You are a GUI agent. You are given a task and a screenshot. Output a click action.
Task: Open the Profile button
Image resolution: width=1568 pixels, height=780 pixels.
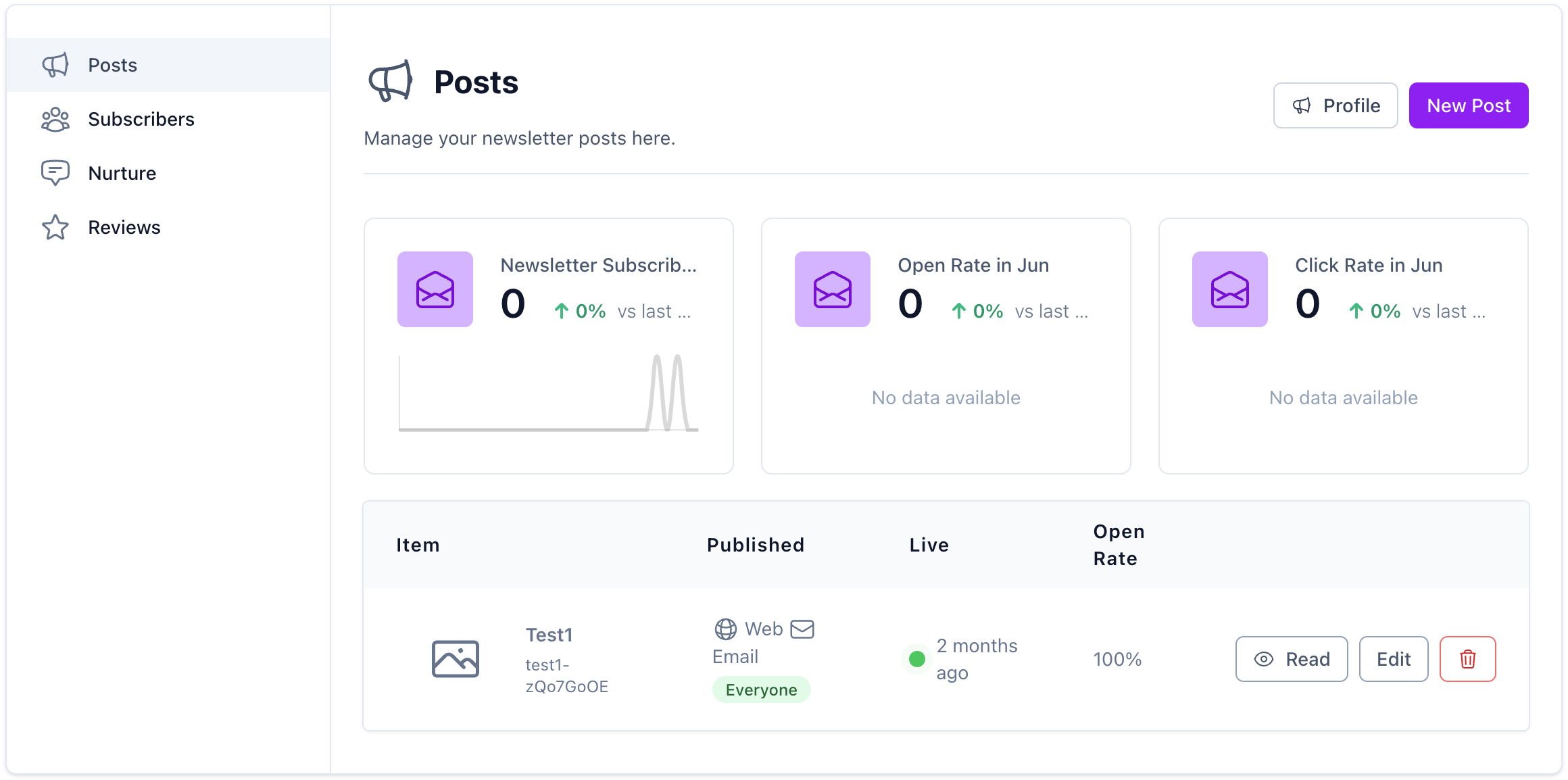pyautogui.click(x=1336, y=105)
